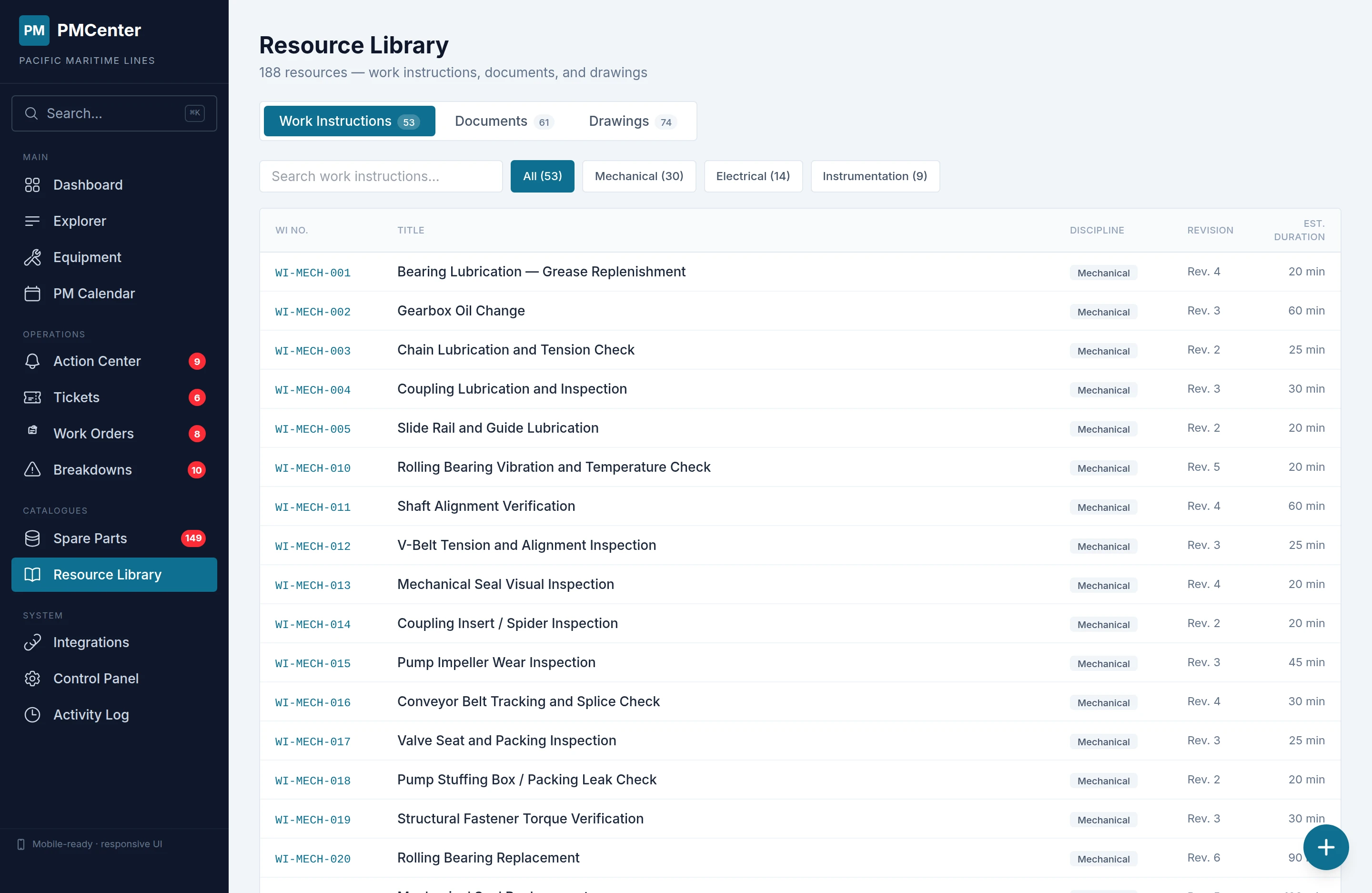
Task: Click the Integrations link icon
Action: 32,642
